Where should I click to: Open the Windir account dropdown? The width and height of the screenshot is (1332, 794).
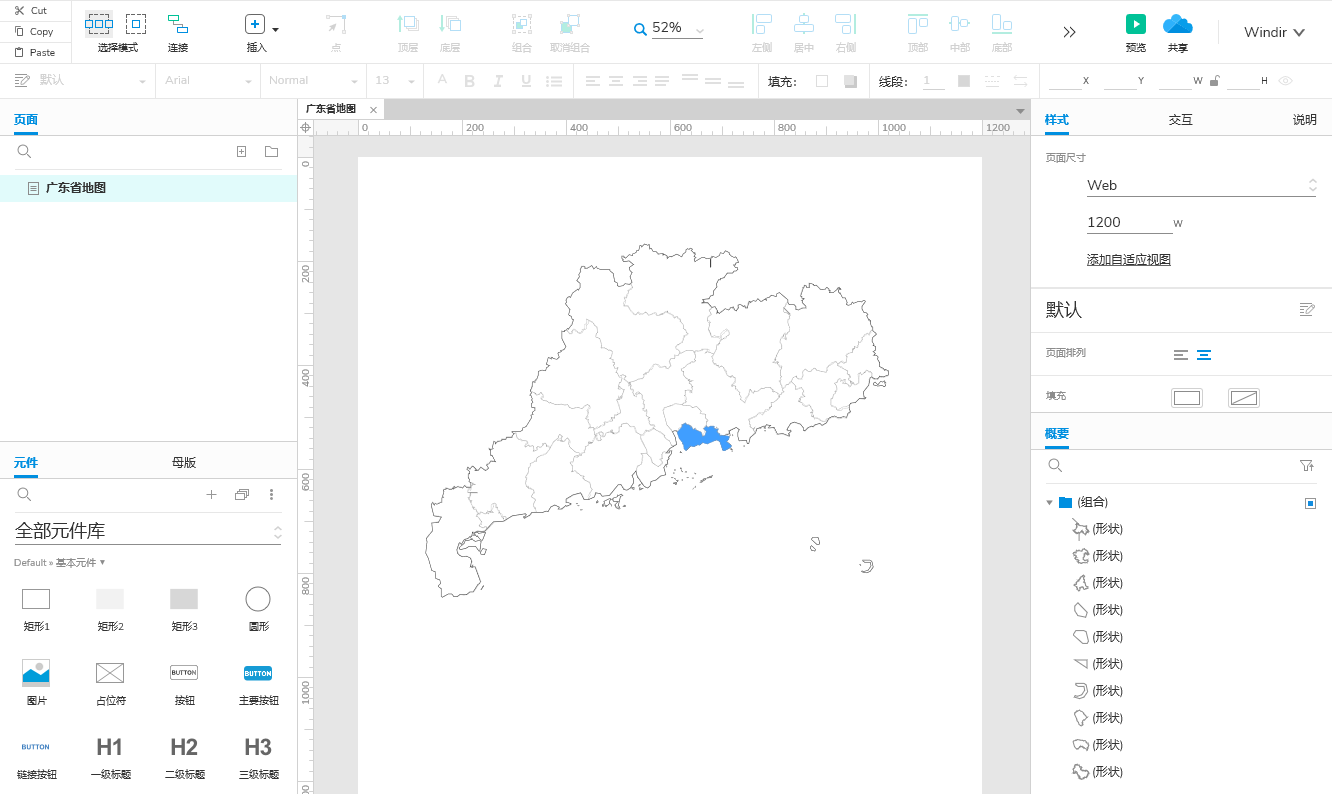[1274, 32]
